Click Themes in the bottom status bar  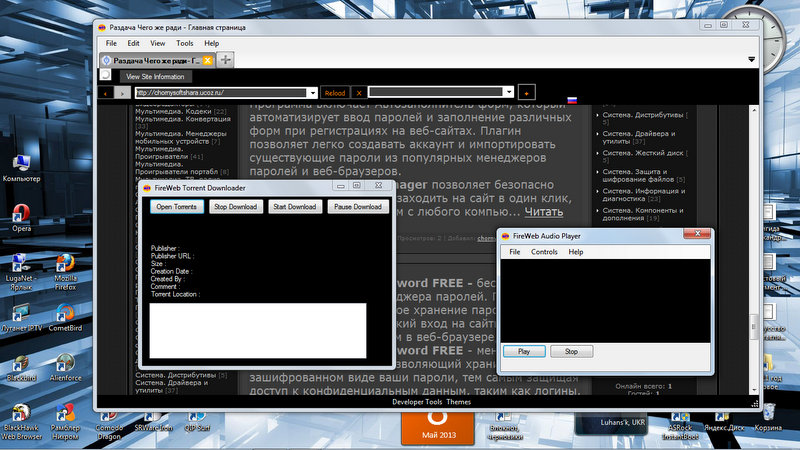[458, 402]
